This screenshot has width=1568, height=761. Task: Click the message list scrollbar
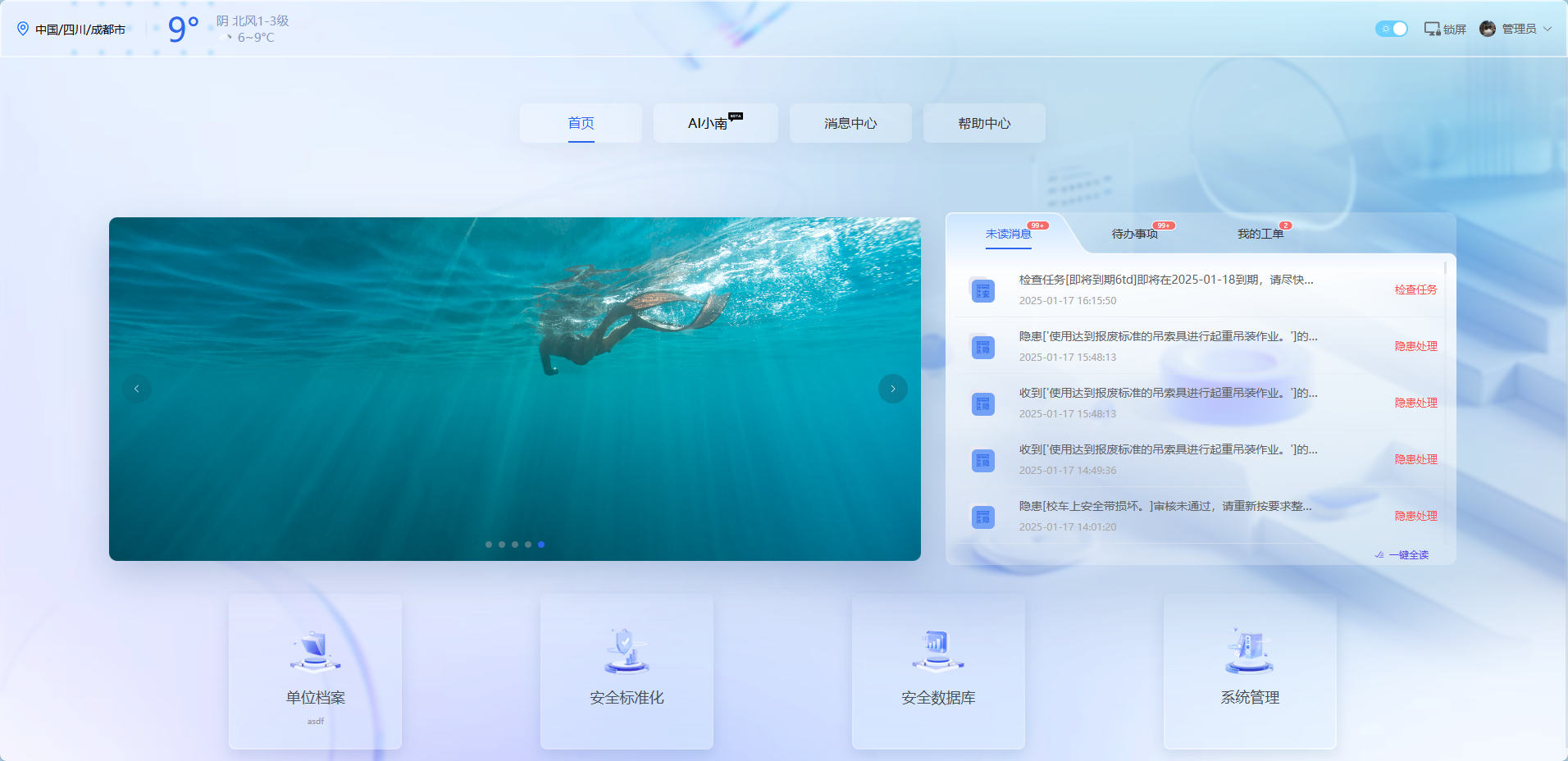1445,271
